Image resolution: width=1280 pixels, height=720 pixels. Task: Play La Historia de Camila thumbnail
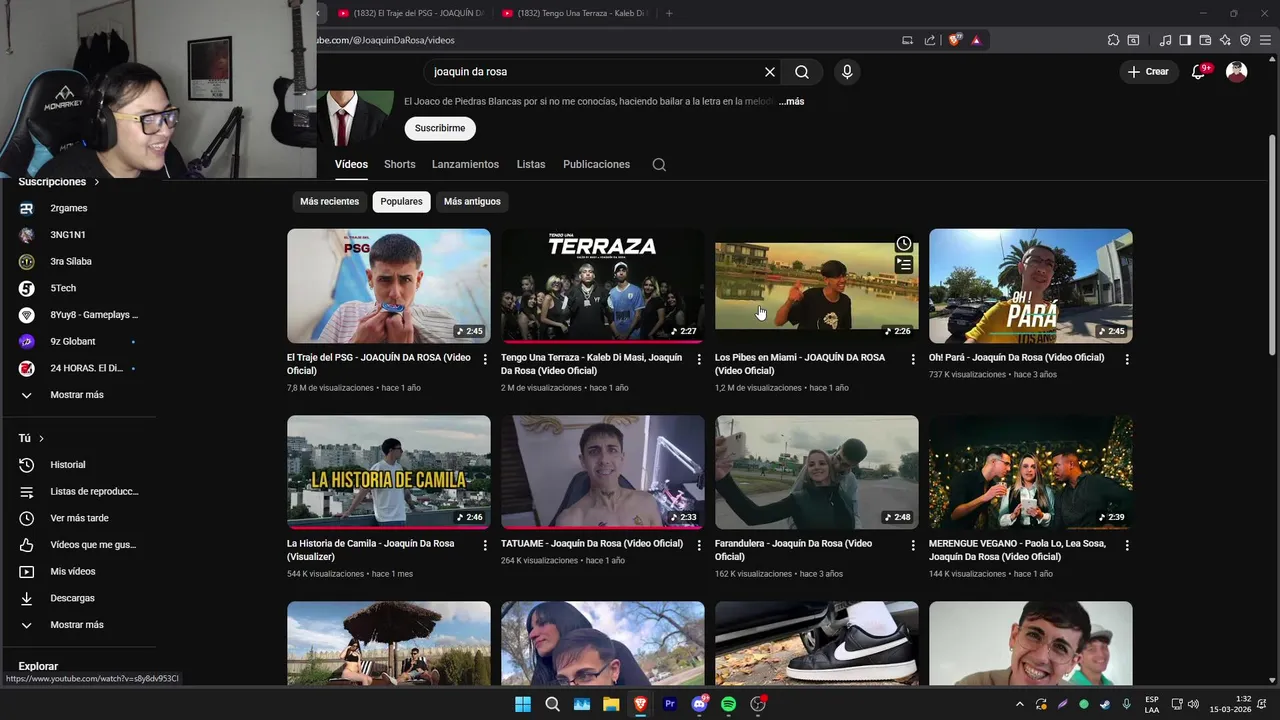click(389, 472)
